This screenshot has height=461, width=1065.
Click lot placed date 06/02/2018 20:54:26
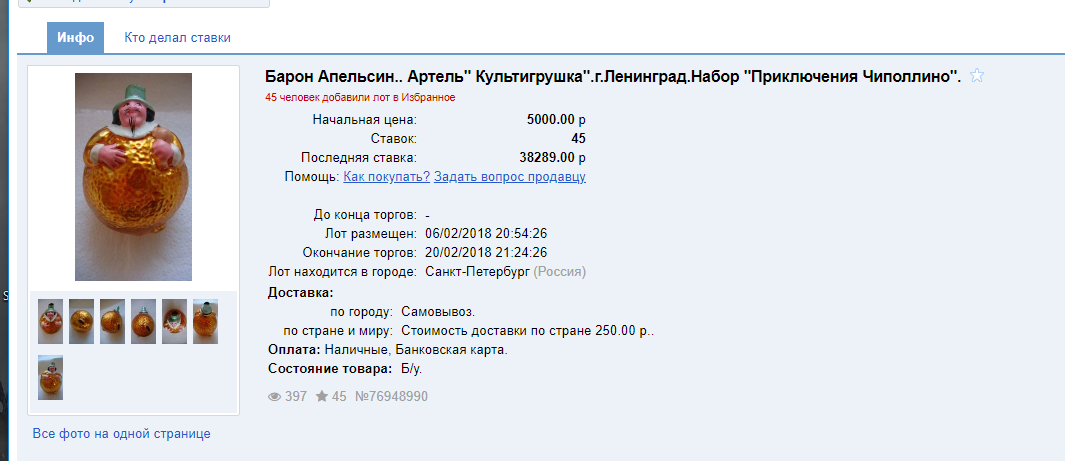tap(486, 234)
